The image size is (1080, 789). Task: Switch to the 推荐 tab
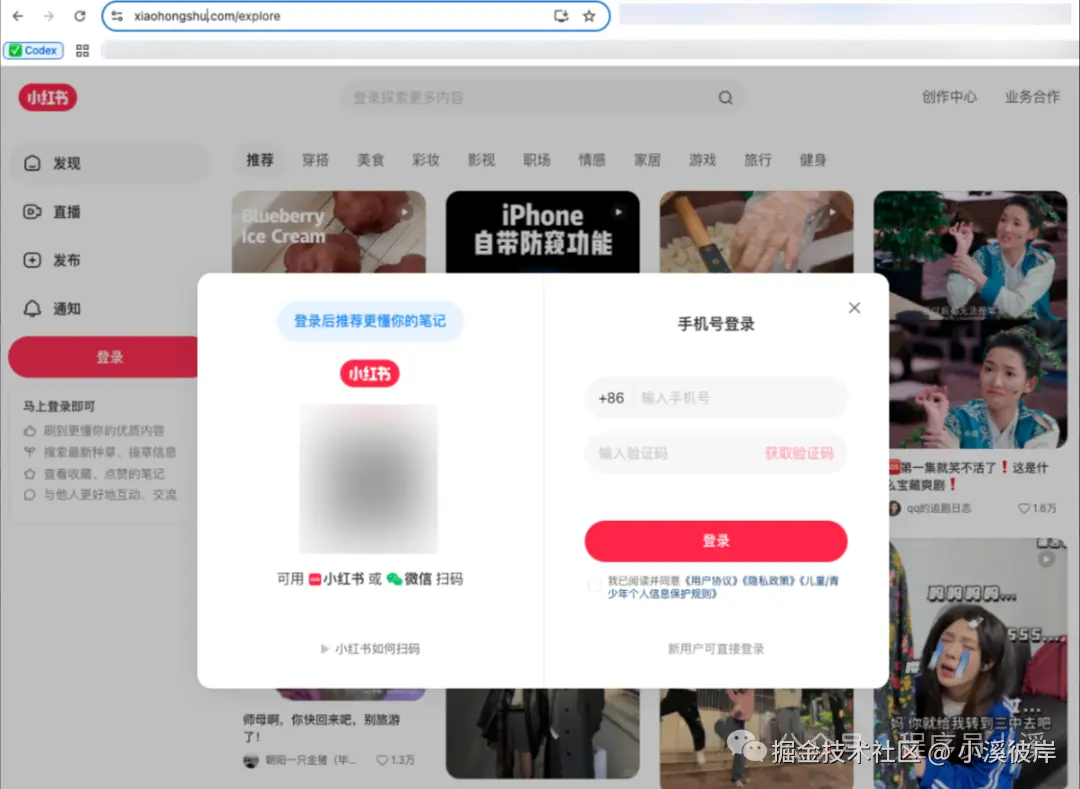pyautogui.click(x=260, y=160)
